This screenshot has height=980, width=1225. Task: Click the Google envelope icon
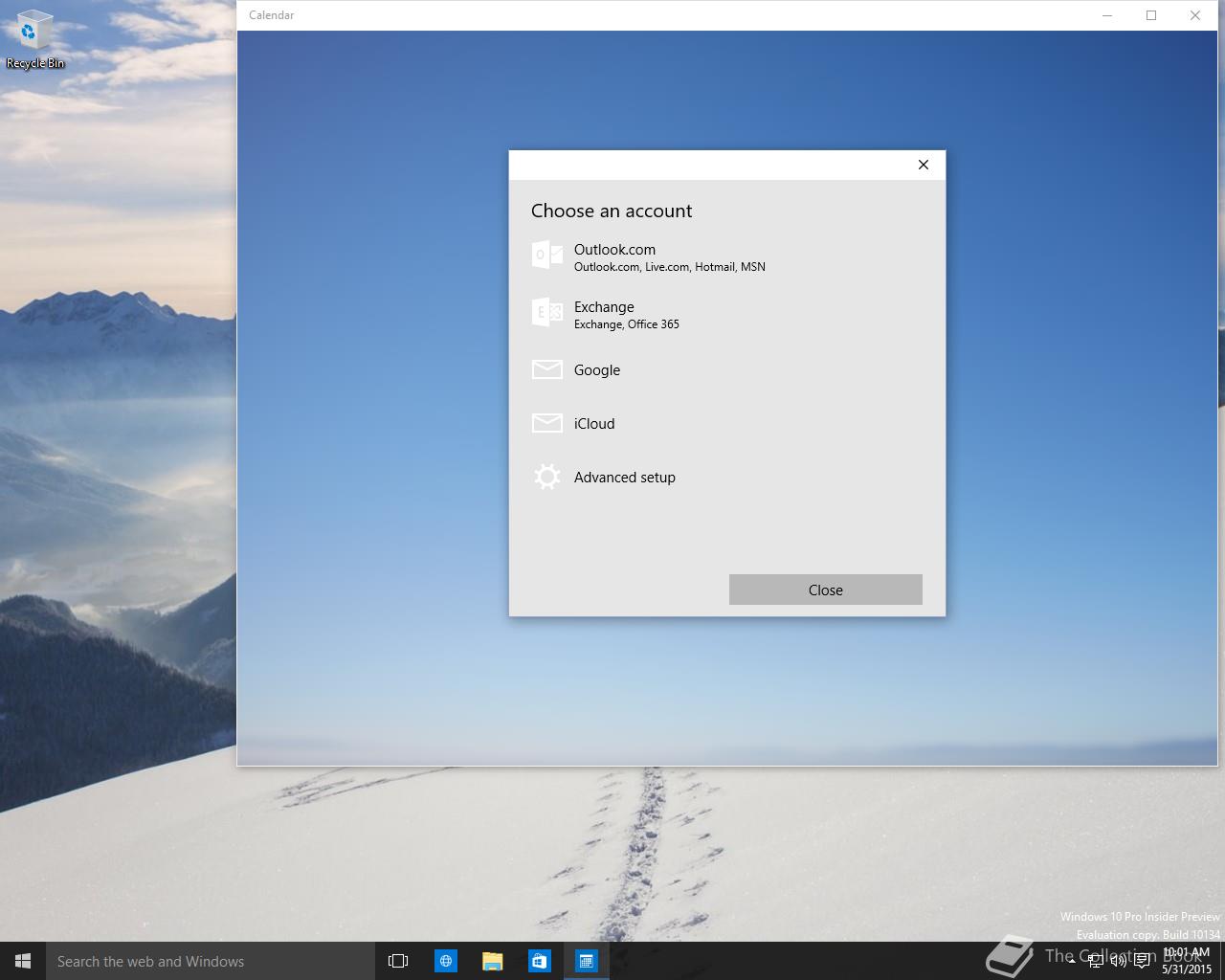click(x=547, y=369)
